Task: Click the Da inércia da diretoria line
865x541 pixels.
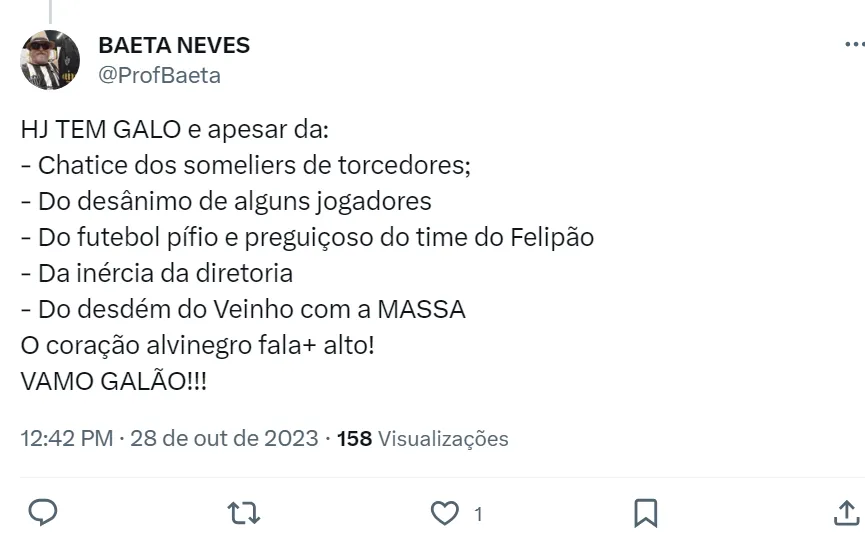Action: [156, 273]
